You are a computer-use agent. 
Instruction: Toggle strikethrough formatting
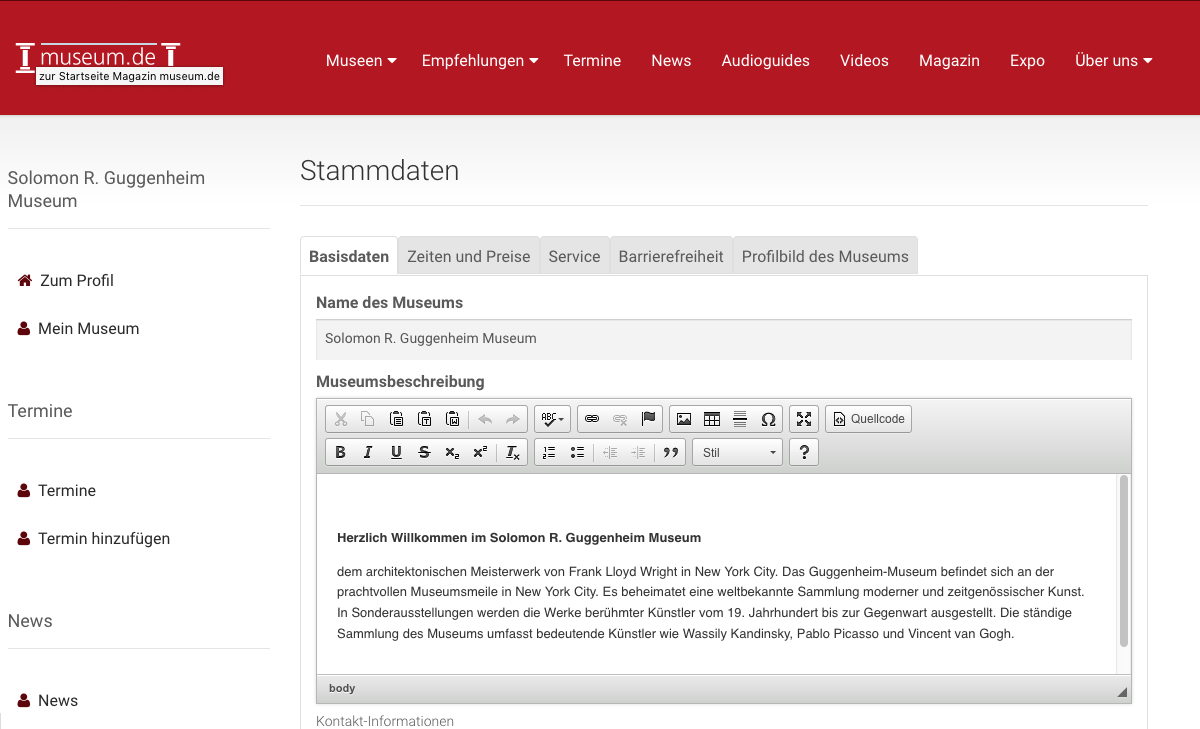coord(424,453)
